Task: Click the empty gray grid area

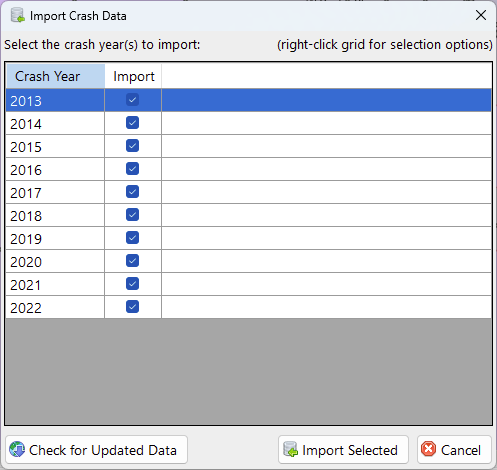Action: point(248,371)
